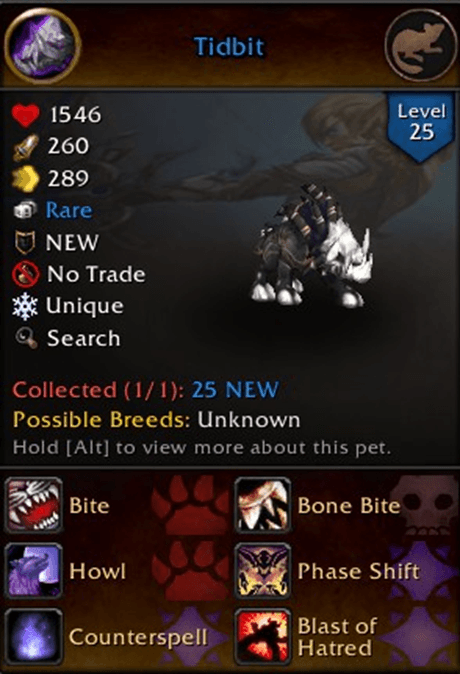
Task: Click the Unique snowflake icon
Action: [25, 306]
